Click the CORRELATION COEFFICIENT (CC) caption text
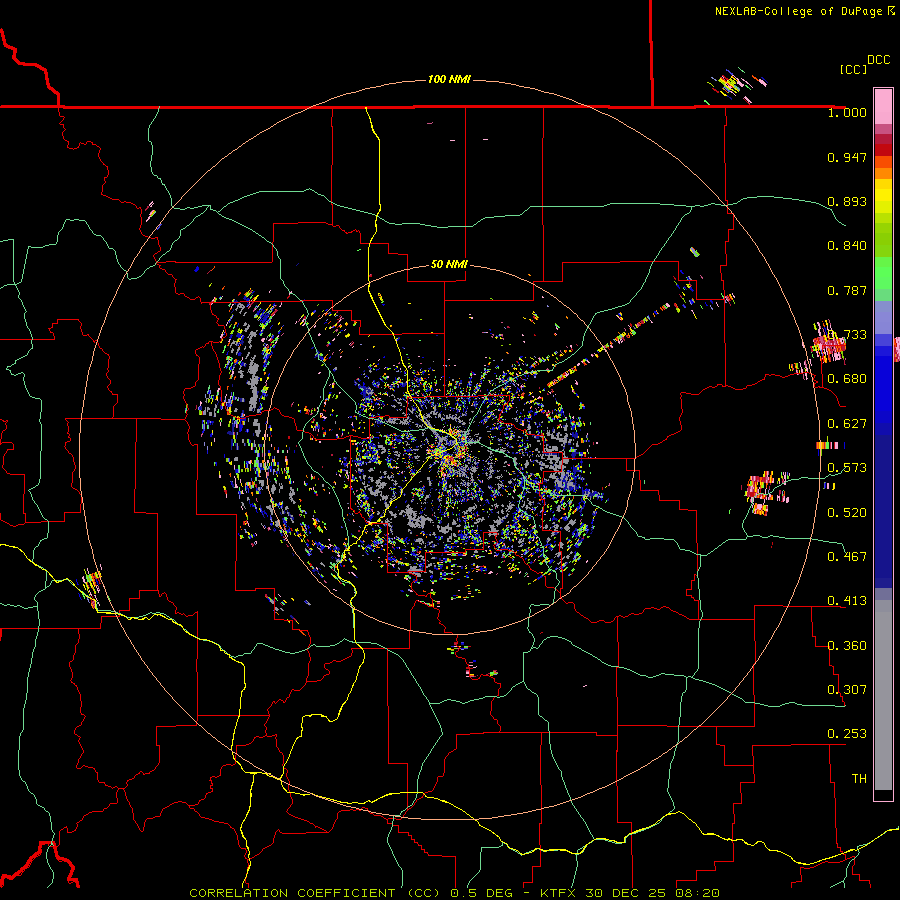This screenshot has width=900, height=900. click(x=315, y=893)
